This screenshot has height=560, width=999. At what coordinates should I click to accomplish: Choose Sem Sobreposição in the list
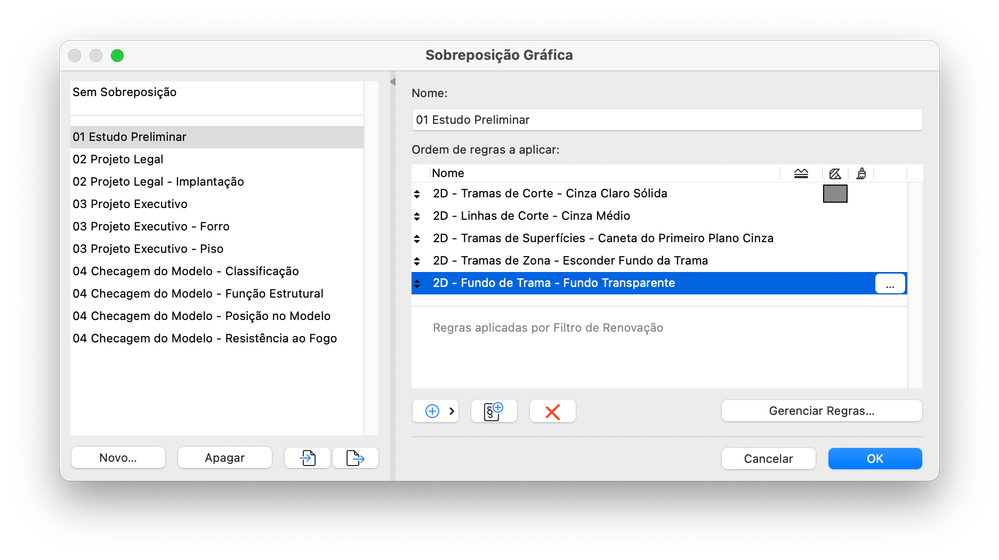(124, 92)
